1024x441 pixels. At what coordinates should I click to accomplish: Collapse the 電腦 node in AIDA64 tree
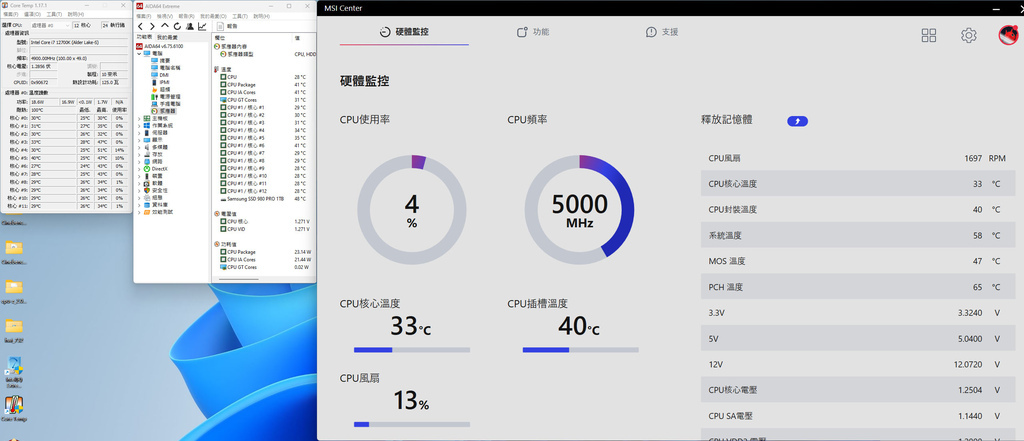(x=138, y=53)
